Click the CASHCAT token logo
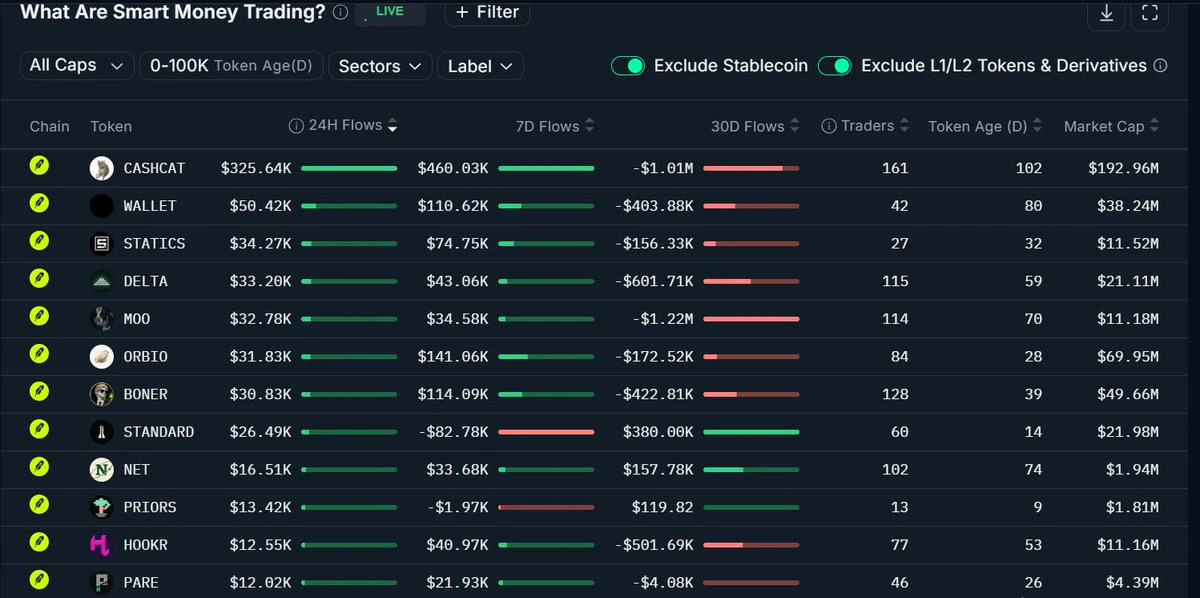1200x598 pixels. click(x=102, y=168)
